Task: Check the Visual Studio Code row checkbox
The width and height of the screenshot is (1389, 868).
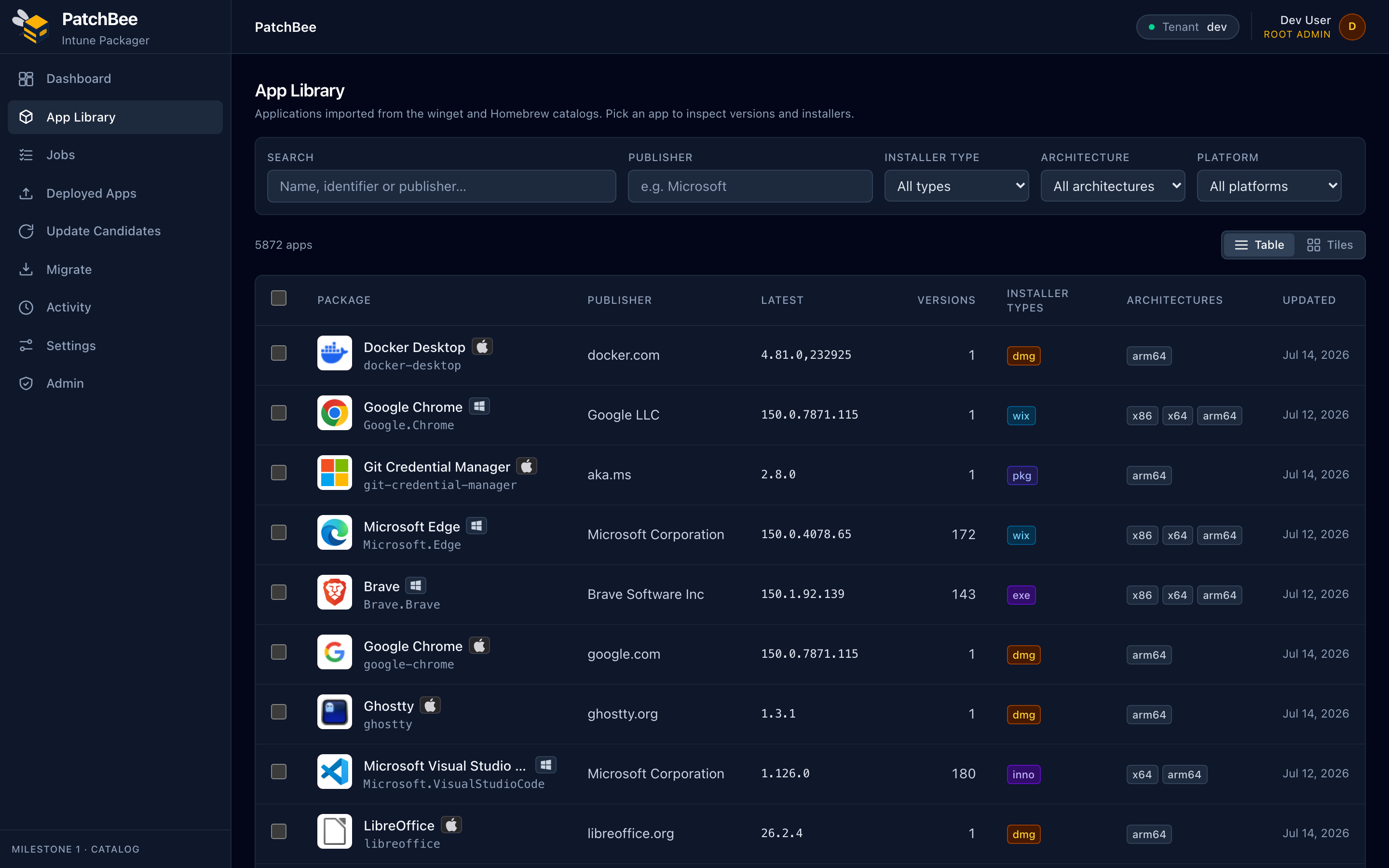Action: [278, 772]
